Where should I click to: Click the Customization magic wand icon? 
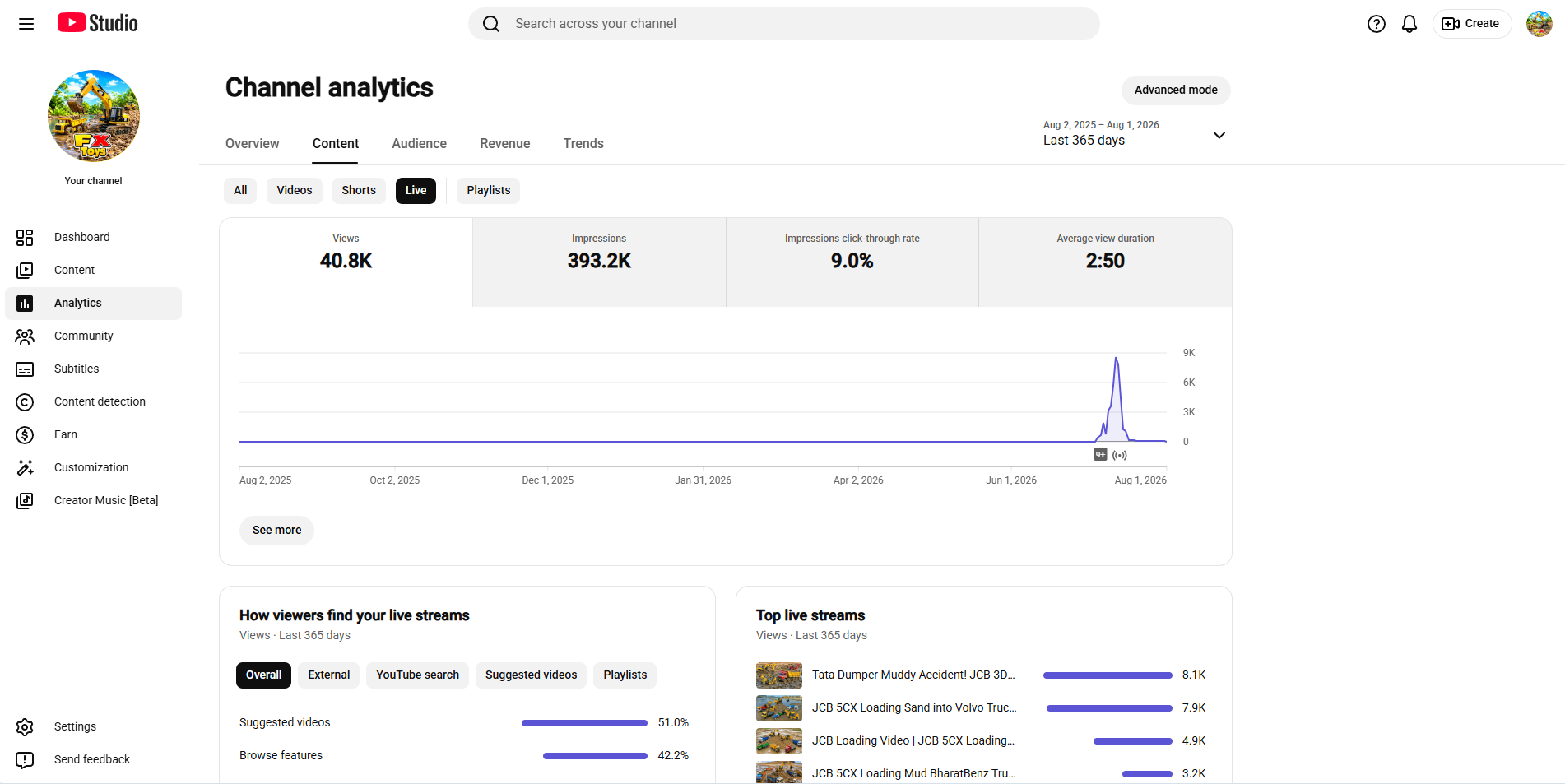click(x=25, y=468)
